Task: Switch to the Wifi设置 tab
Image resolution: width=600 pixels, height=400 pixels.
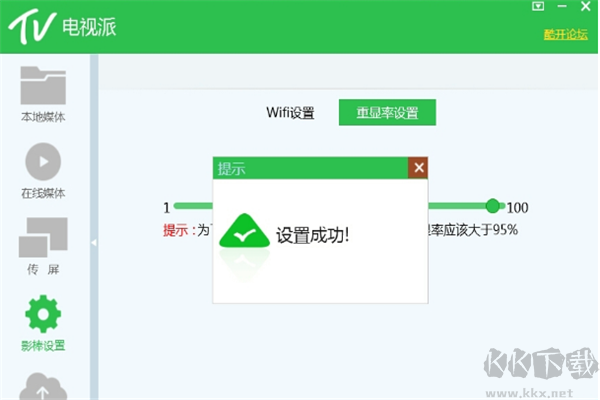Action: pyautogui.click(x=290, y=113)
